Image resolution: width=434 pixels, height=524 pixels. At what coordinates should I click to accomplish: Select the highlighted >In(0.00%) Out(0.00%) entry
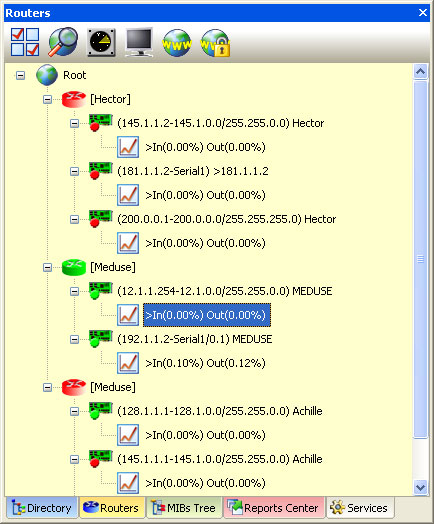coord(207,315)
